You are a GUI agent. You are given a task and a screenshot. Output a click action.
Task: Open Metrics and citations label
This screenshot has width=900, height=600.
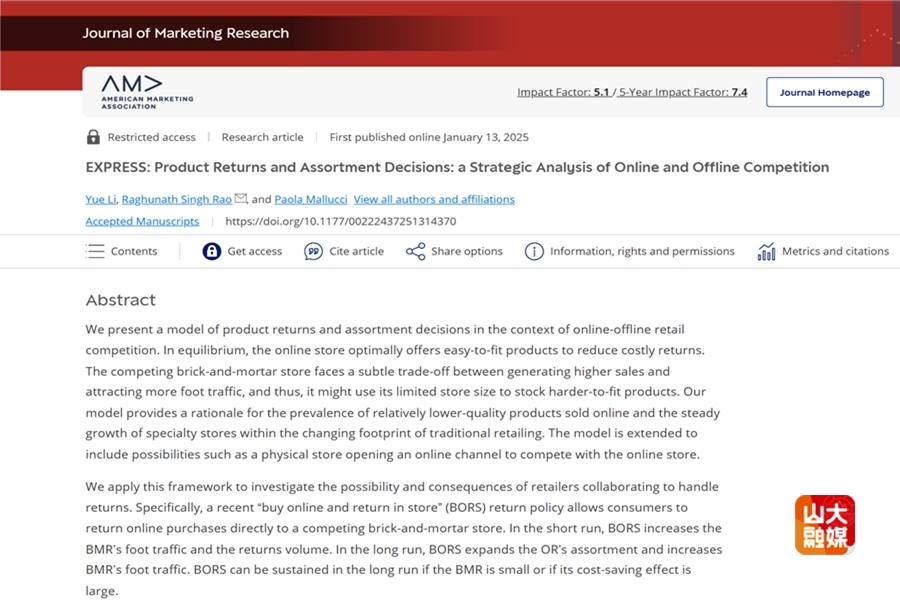point(835,251)
